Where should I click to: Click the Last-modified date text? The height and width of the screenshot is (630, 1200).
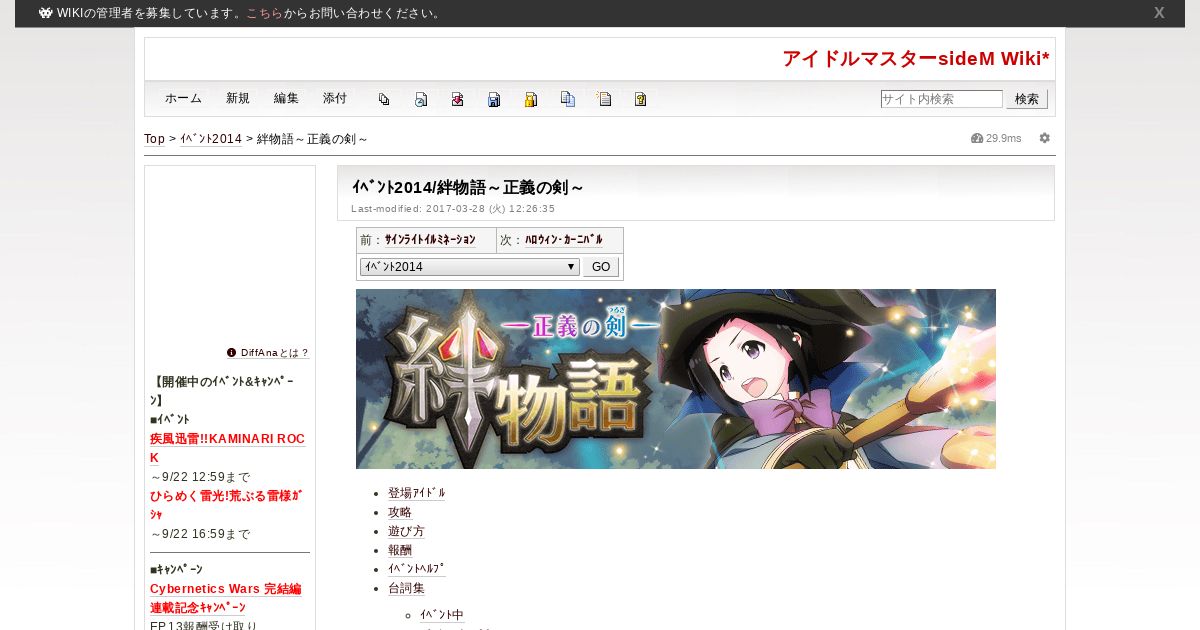(x=453, y=209)
